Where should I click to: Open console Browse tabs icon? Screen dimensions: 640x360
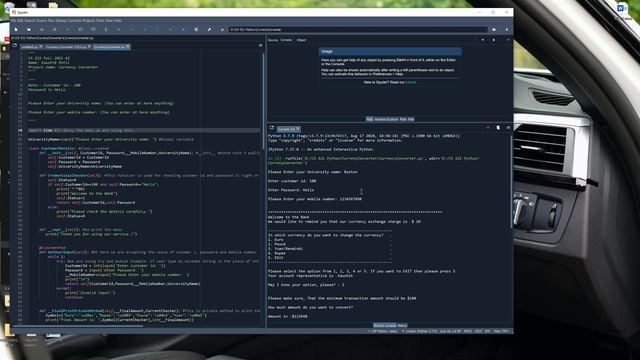[271, 128]
